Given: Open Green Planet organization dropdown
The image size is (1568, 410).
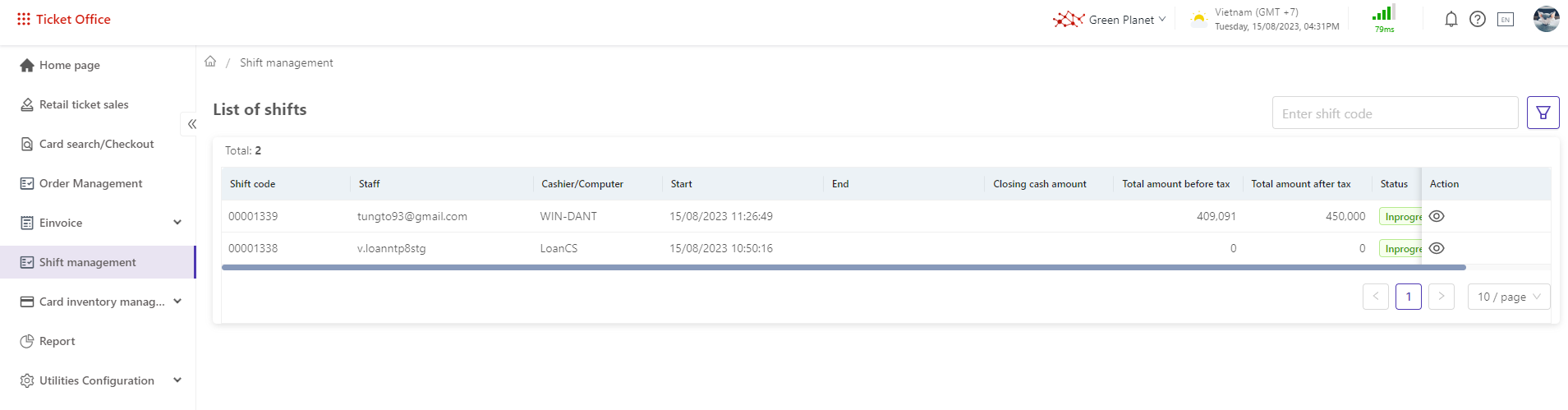Looking at the screenshot, I should [1110, 19].
